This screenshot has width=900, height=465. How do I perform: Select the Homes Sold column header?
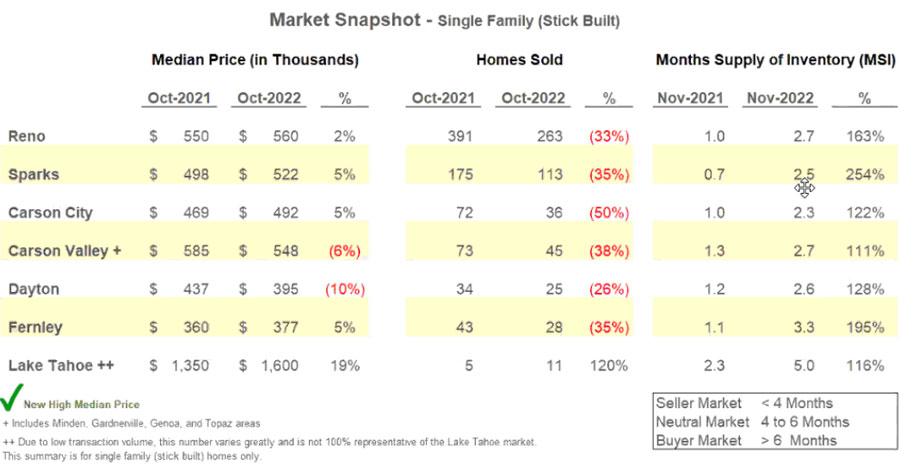pos(520,60)
